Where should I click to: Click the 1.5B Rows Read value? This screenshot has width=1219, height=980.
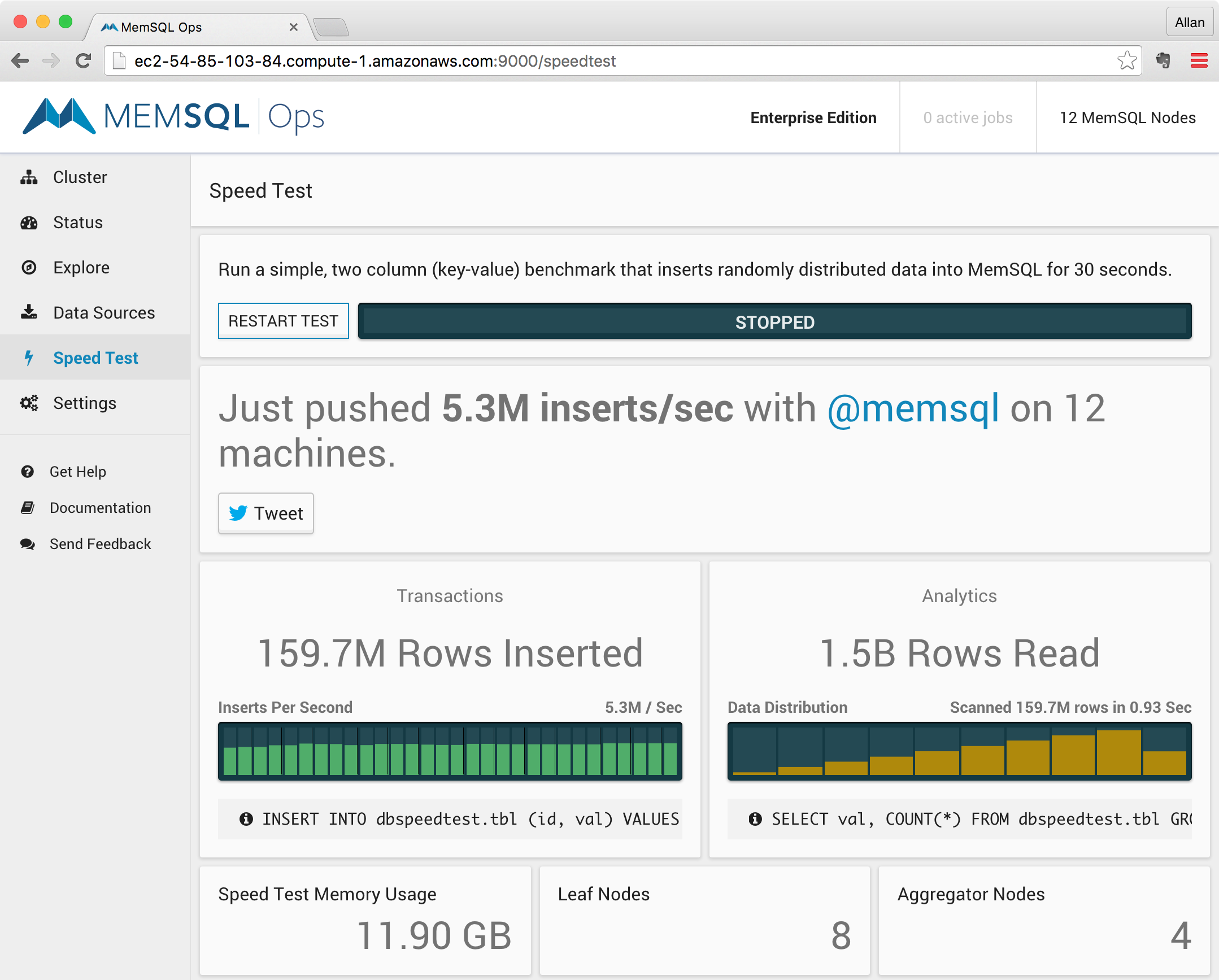point(960,652)
